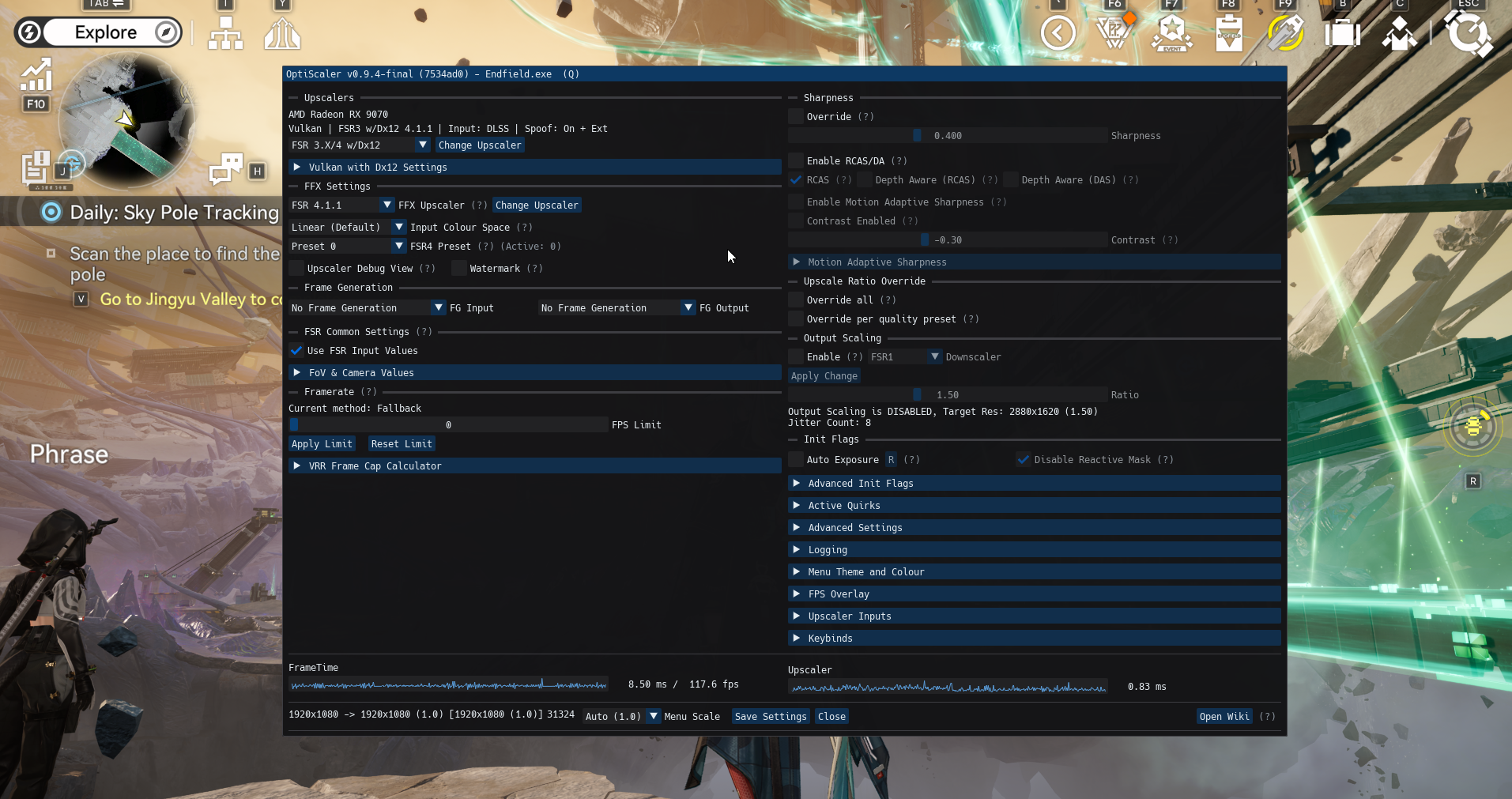Open the FG Output dropdown
1512x799 pixels.
click(x=617, y=307)
